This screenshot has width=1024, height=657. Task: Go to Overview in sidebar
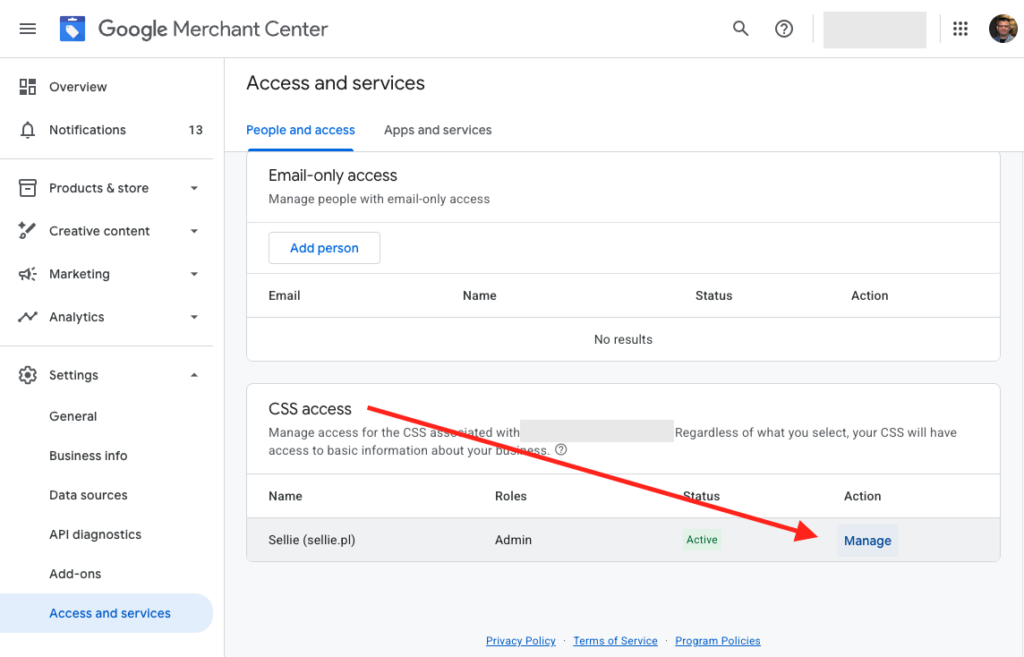click(x=78, y=87)
